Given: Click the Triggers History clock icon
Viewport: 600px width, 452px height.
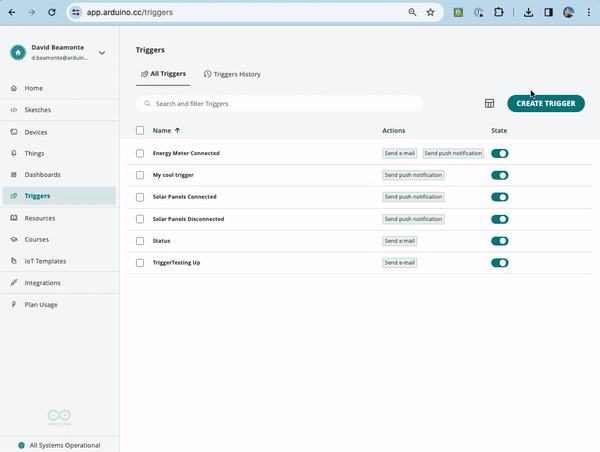Looking at the screenshot, I should [x=207, y=74].
